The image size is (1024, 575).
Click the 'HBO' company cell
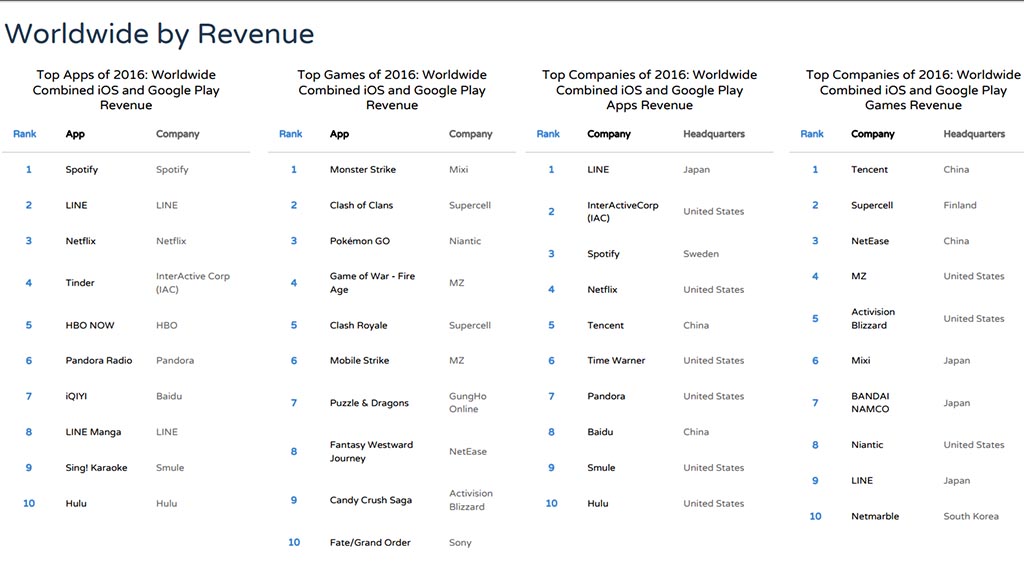167,325
